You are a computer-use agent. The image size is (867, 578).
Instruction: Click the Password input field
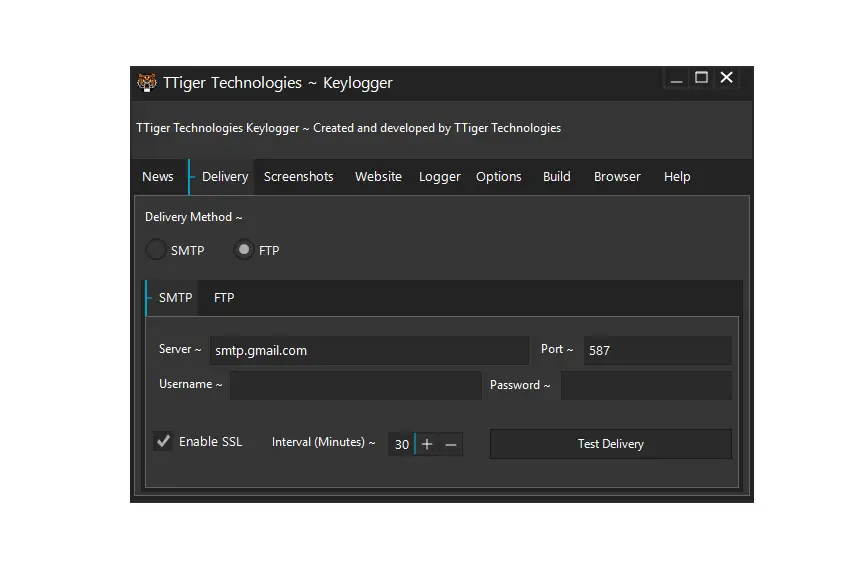tap(646, 385)
